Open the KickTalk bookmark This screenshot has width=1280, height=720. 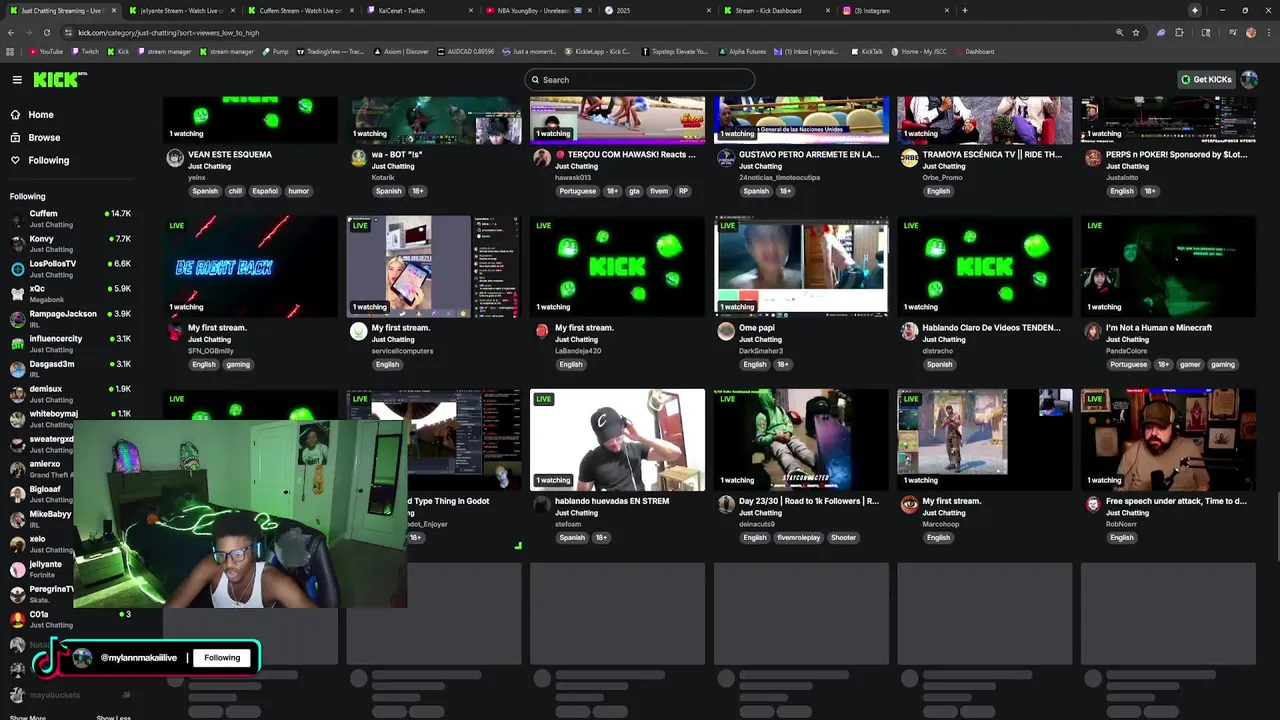tap(867, 52)
